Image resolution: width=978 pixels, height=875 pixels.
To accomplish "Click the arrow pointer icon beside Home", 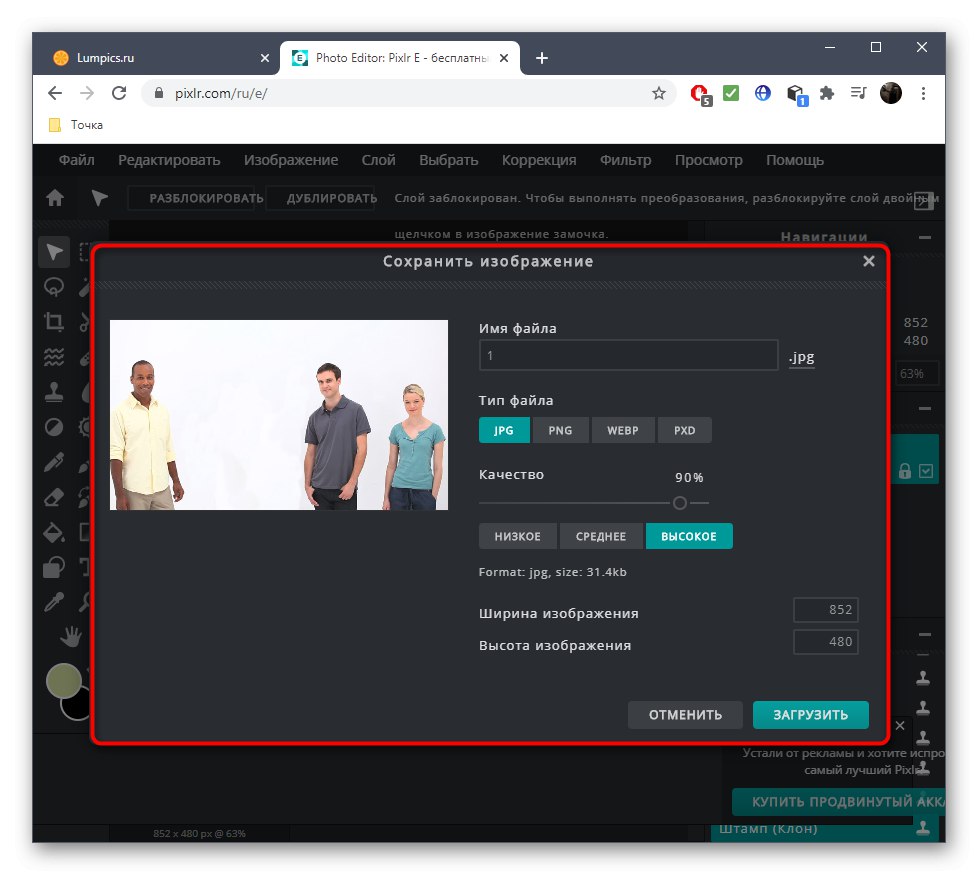I will [99, 198].
